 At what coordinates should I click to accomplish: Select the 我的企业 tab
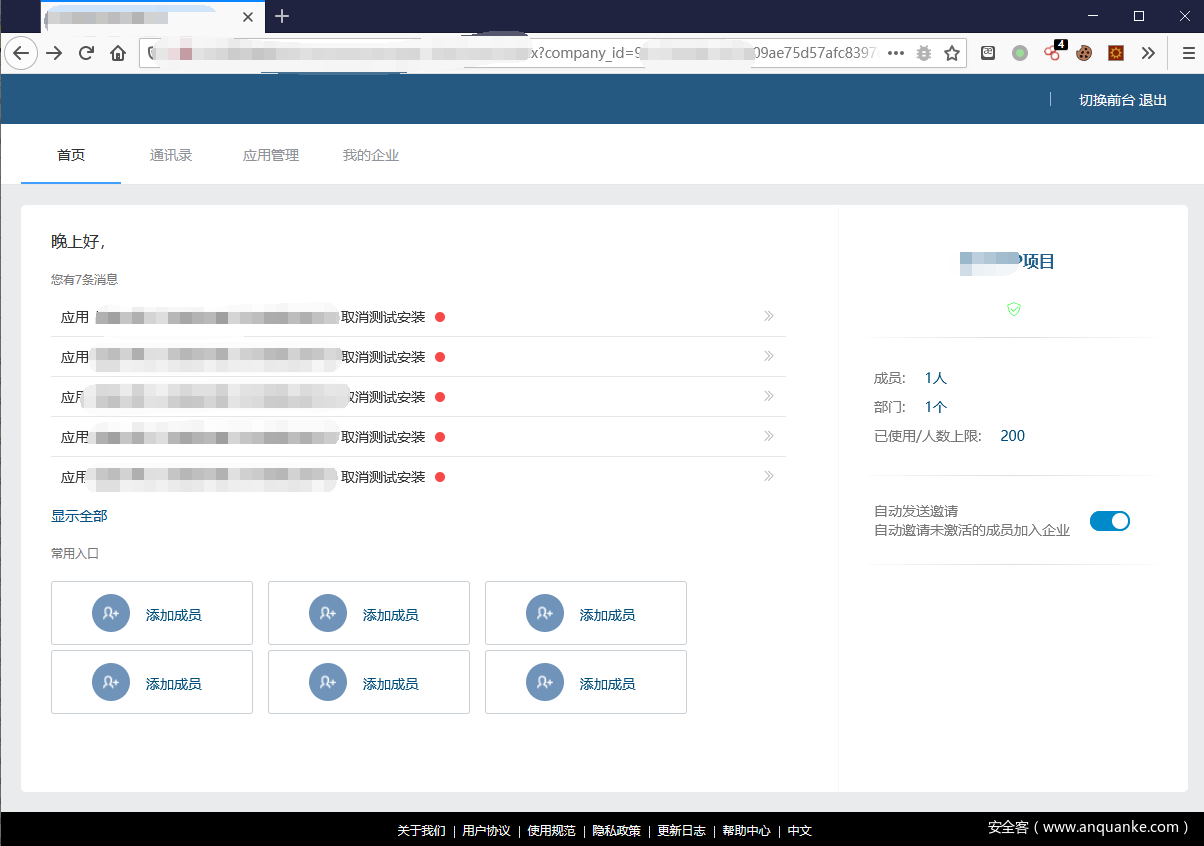pos(371,155)
